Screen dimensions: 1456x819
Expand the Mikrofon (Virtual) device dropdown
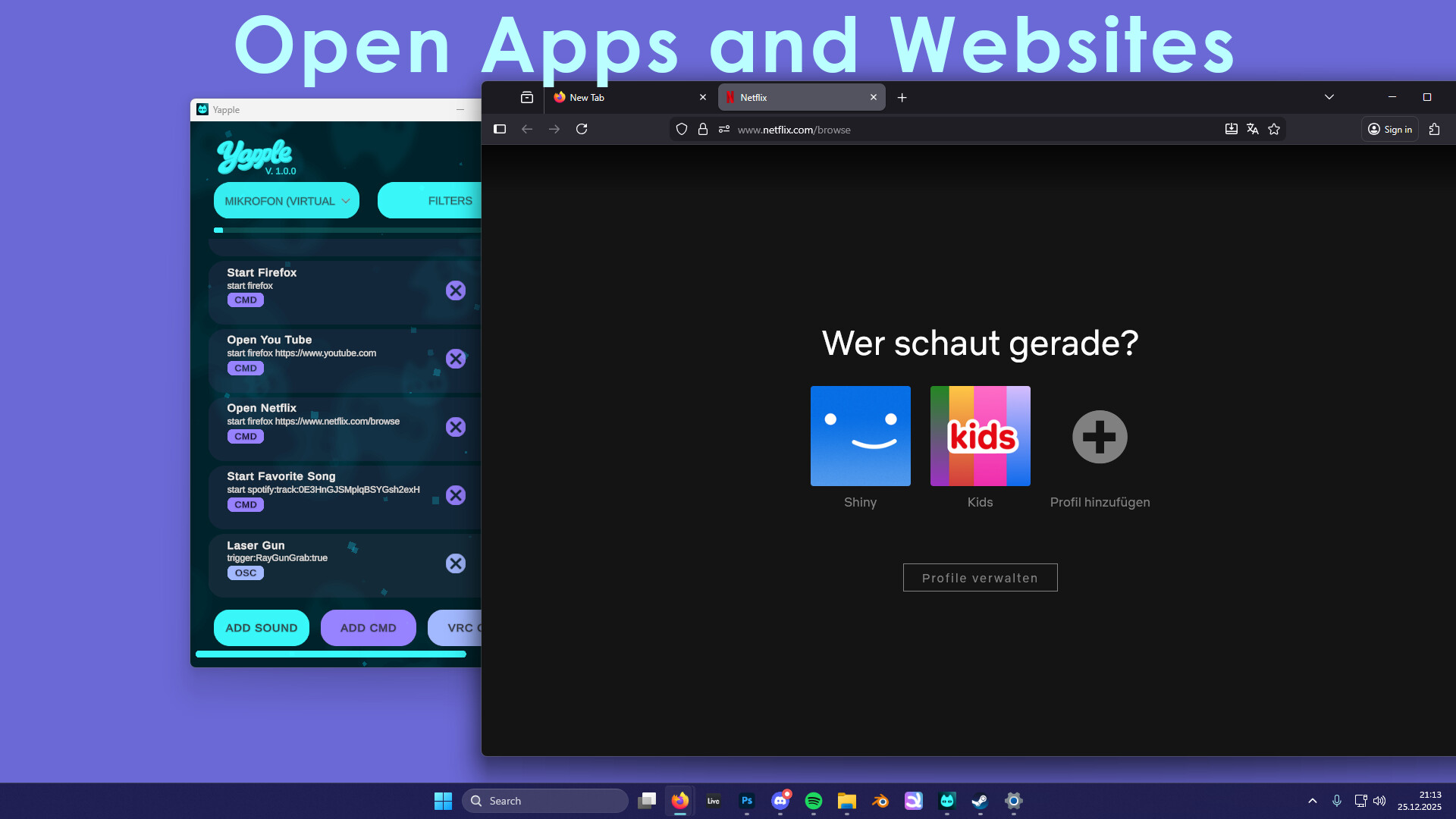(x=286, y=201)
